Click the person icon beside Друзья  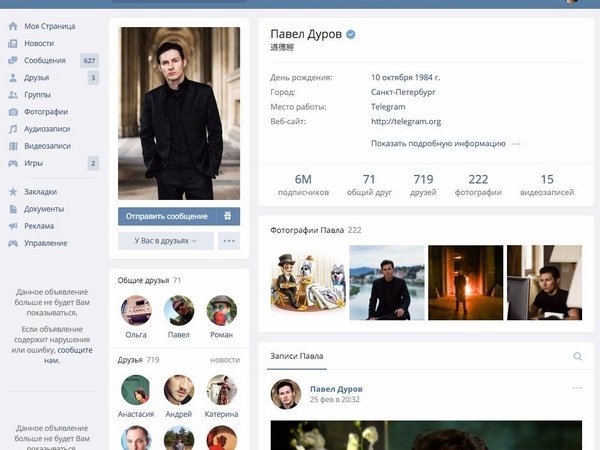coord(13,78)
